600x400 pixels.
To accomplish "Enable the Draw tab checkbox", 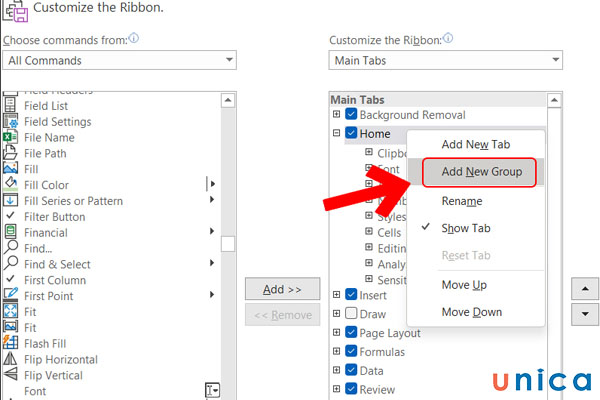I will point(351,314).
